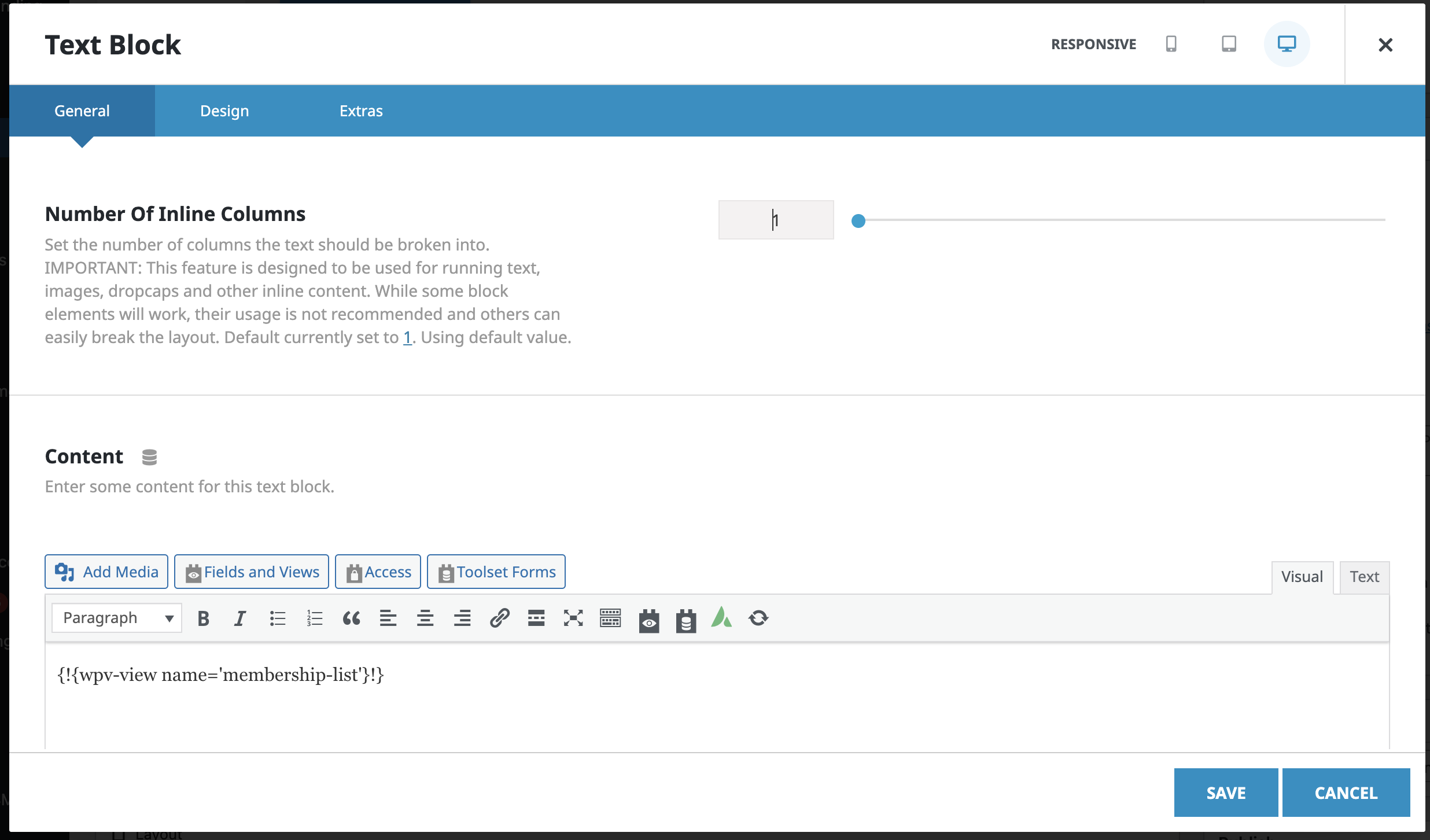Open the Paragraph format dropdown

click(117, 618)
